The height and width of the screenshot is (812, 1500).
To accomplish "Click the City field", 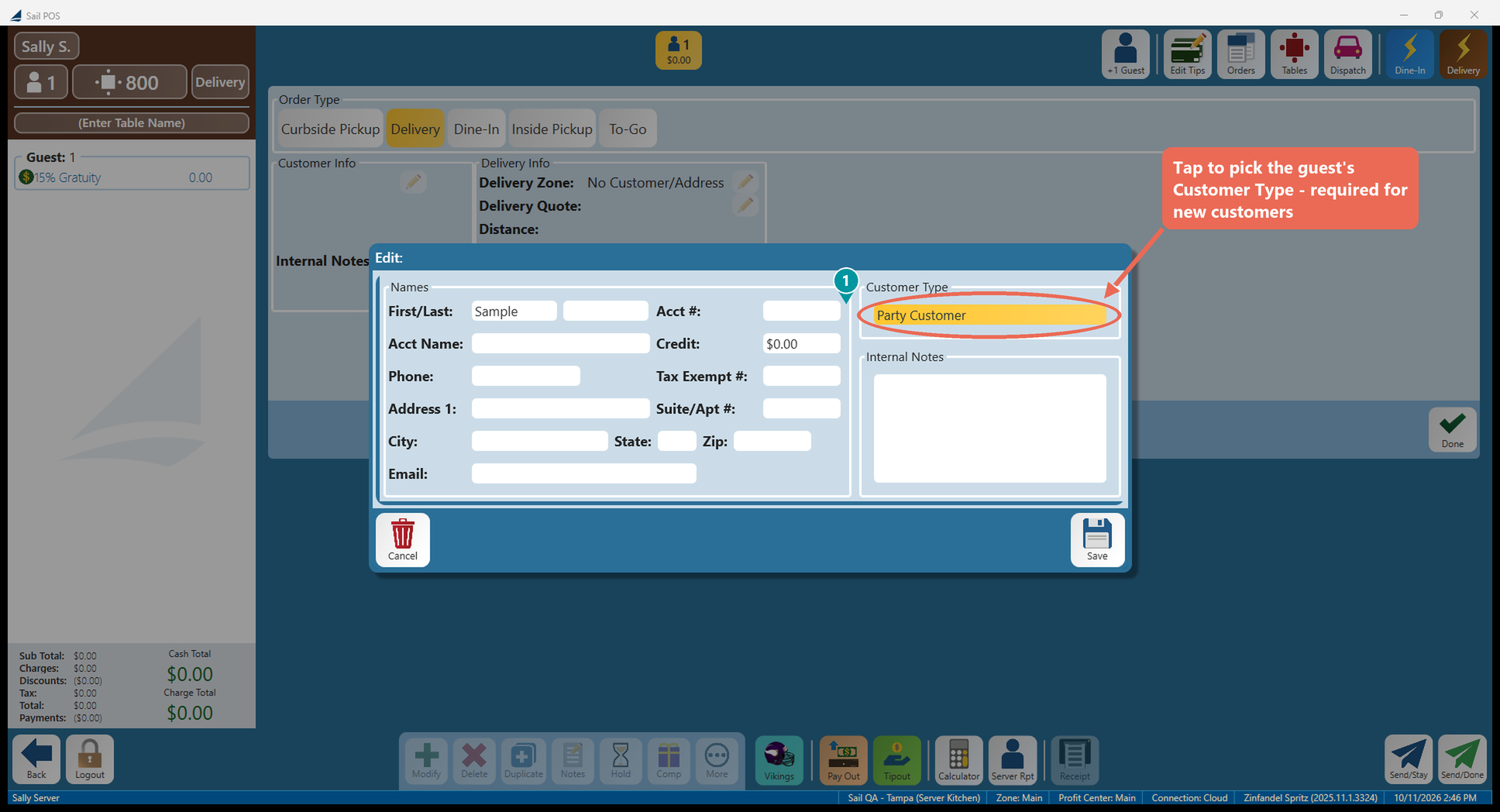I will (539, 441).
